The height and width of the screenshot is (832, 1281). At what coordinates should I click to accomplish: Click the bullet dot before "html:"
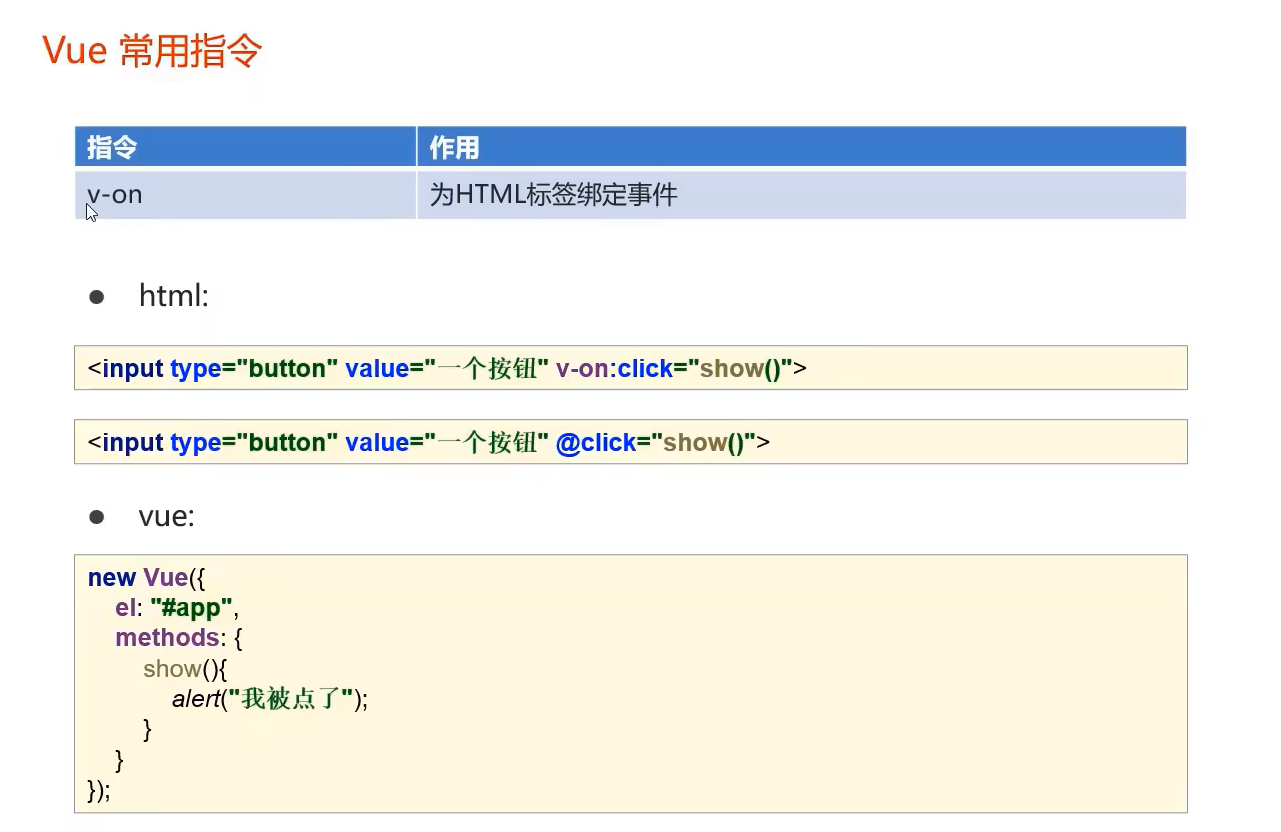97,296
